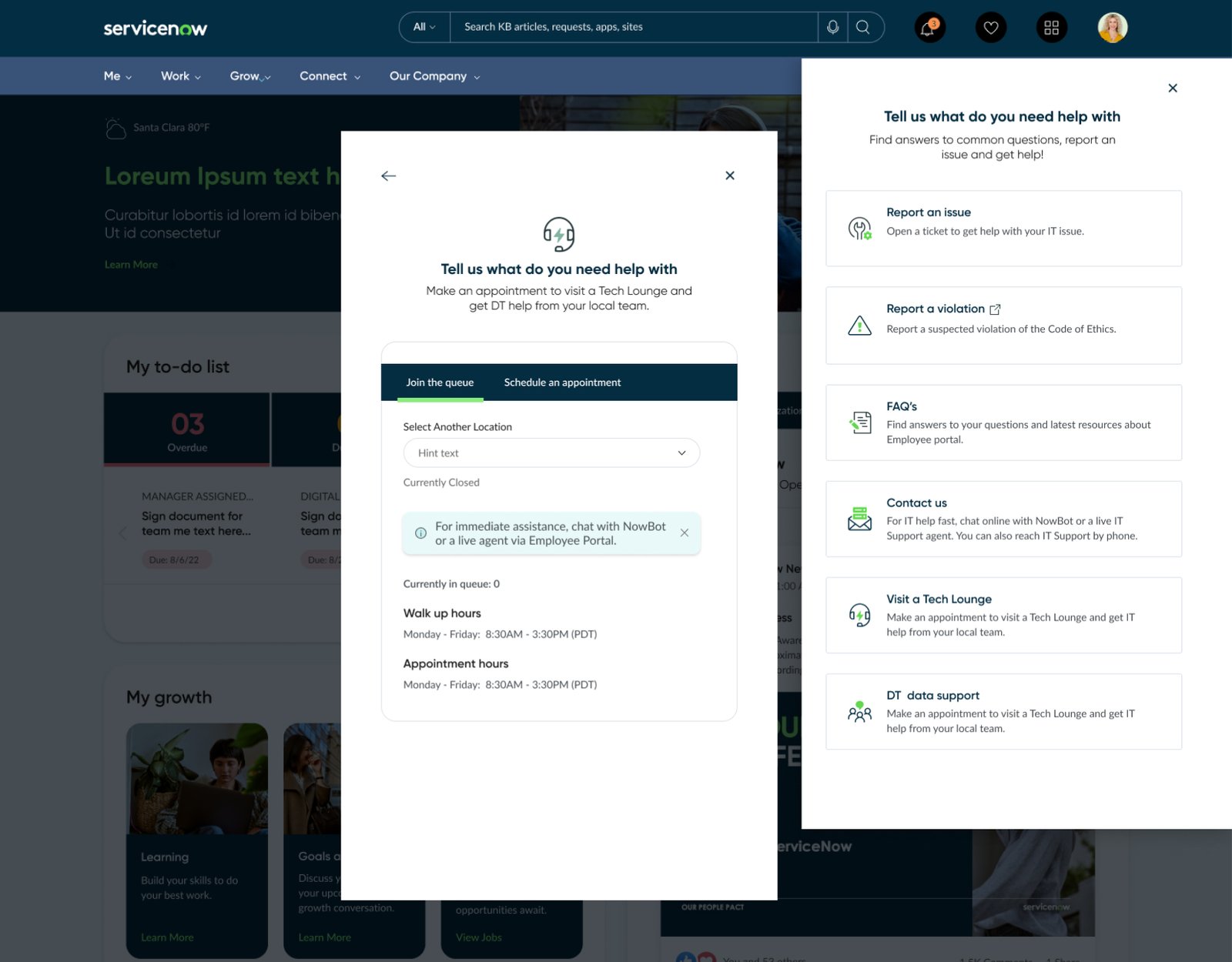1232x962 pixels.
Task: Click the back arrow in the dialog
Action: 389,175
